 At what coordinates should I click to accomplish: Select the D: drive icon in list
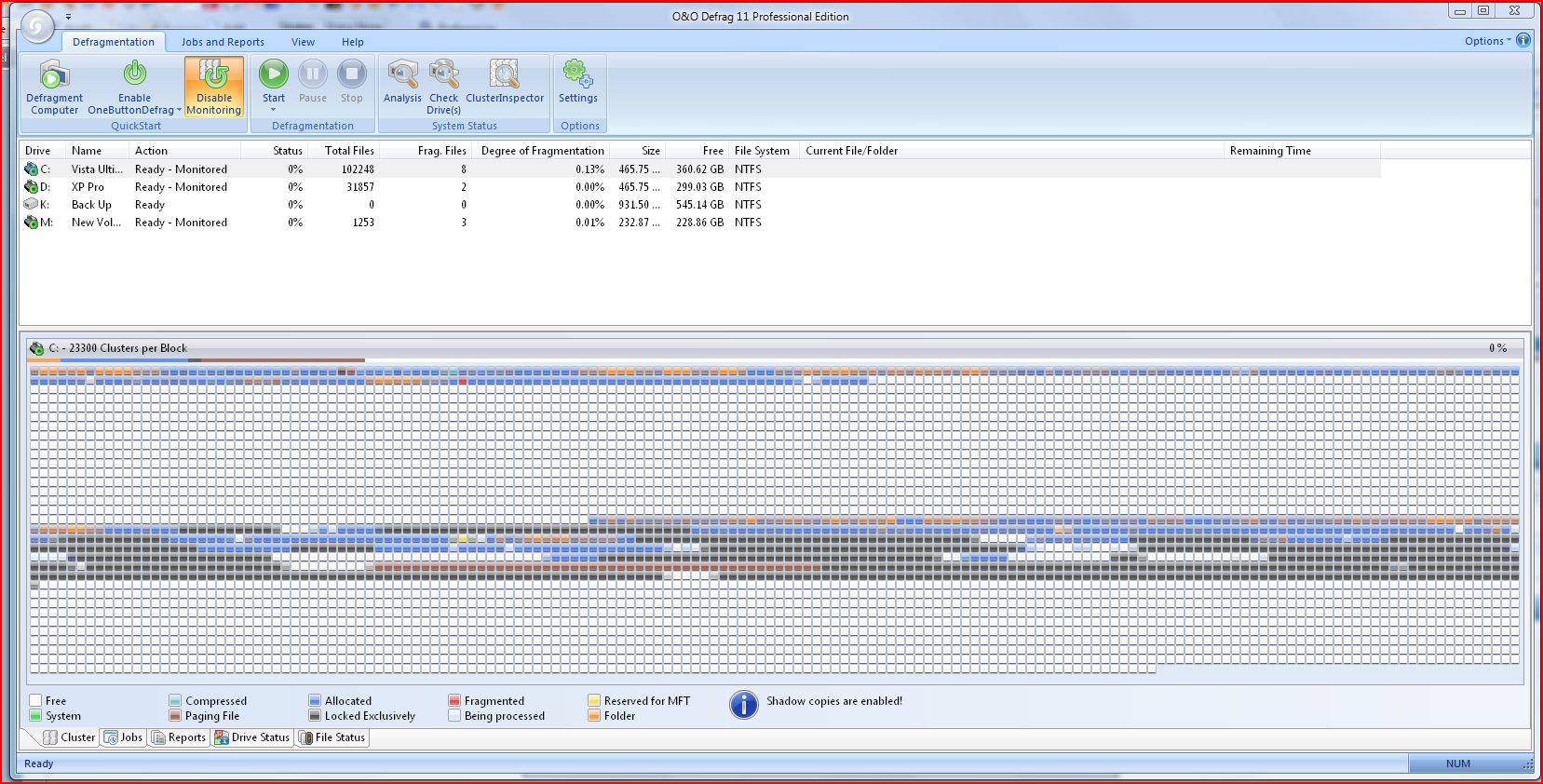31,187
